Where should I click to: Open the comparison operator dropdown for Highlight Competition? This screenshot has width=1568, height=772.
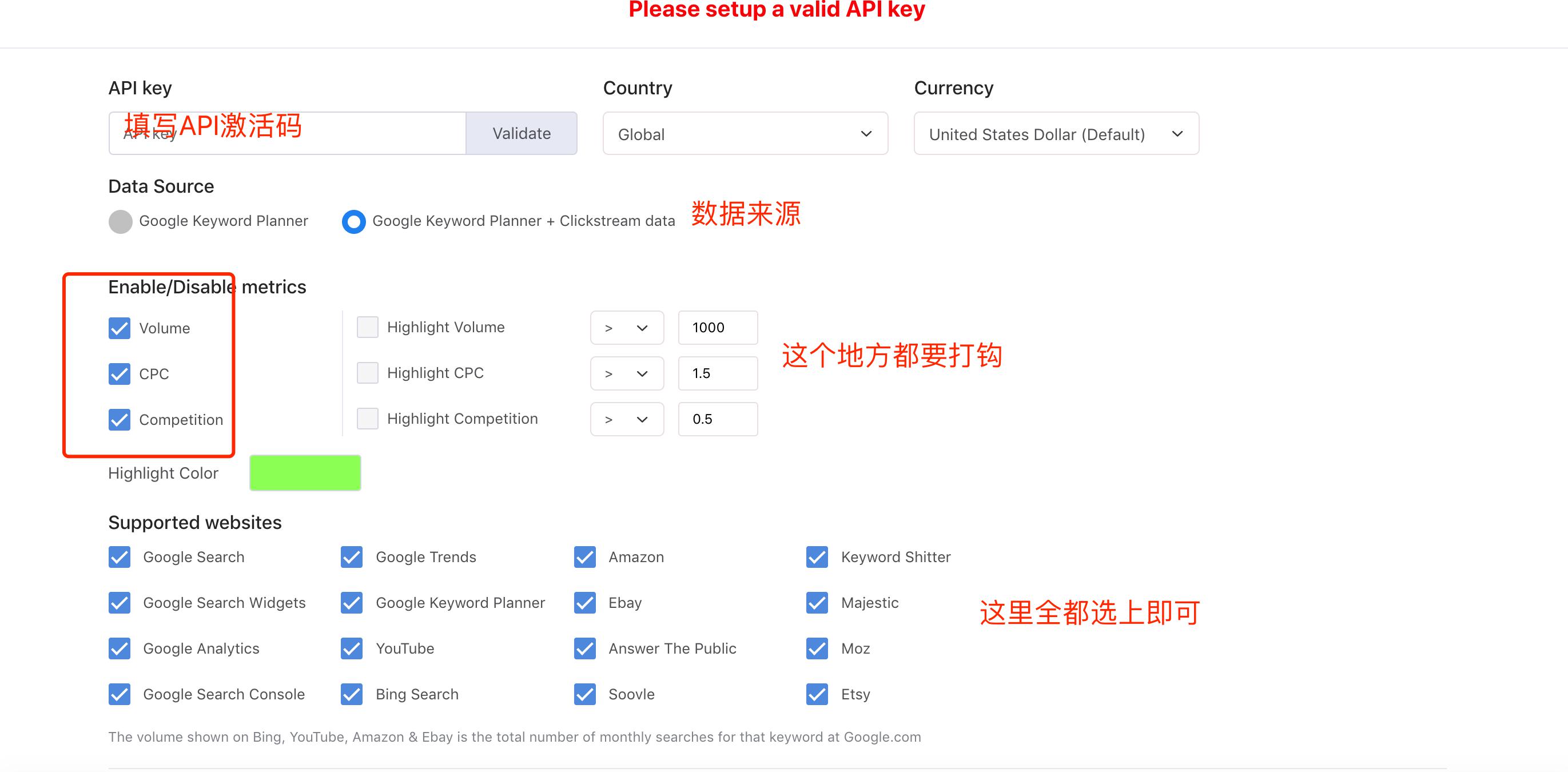(626, 419)
